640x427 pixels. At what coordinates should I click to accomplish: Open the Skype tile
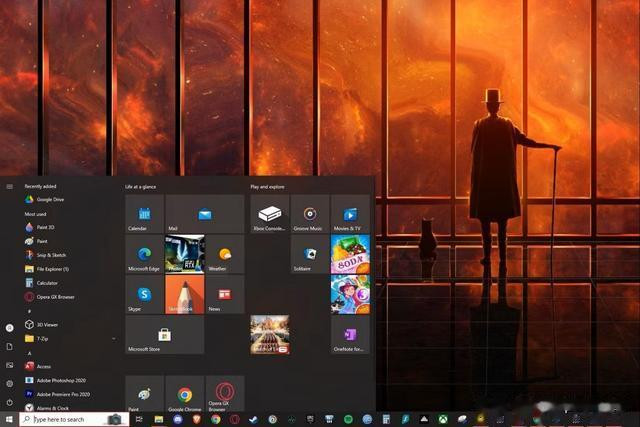point(144,294)
